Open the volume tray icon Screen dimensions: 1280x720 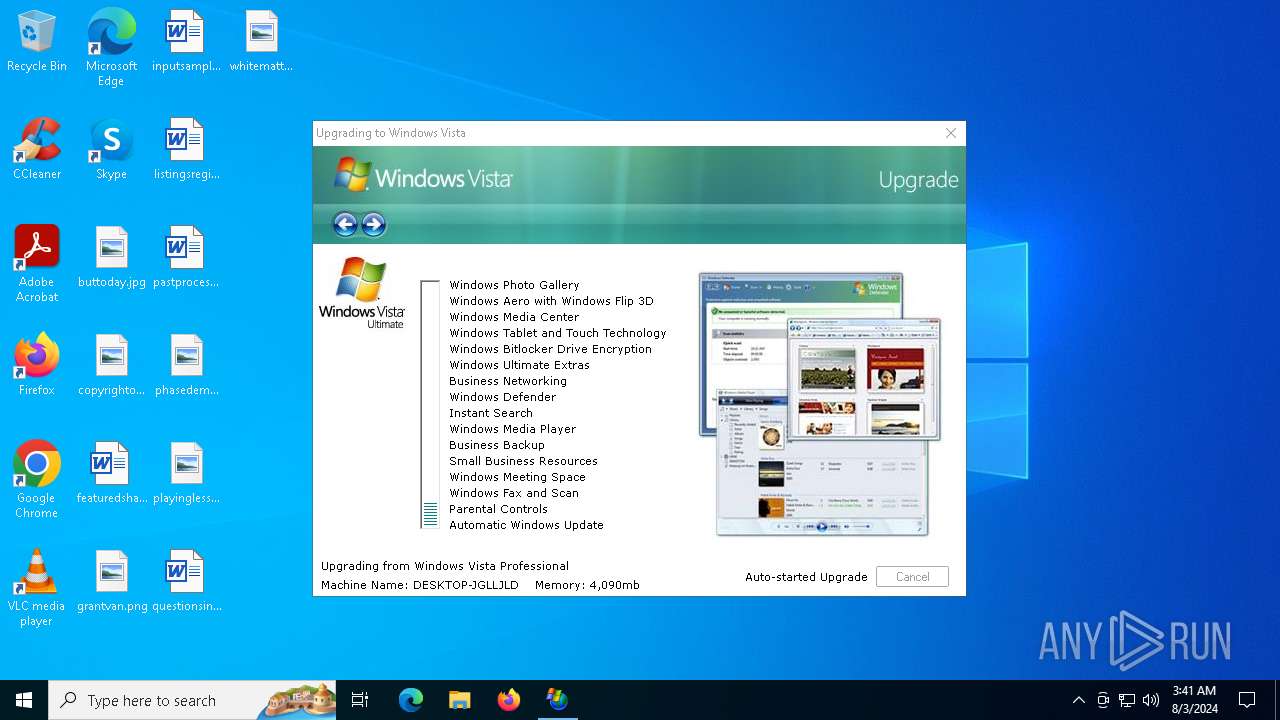click(1151, 700)
